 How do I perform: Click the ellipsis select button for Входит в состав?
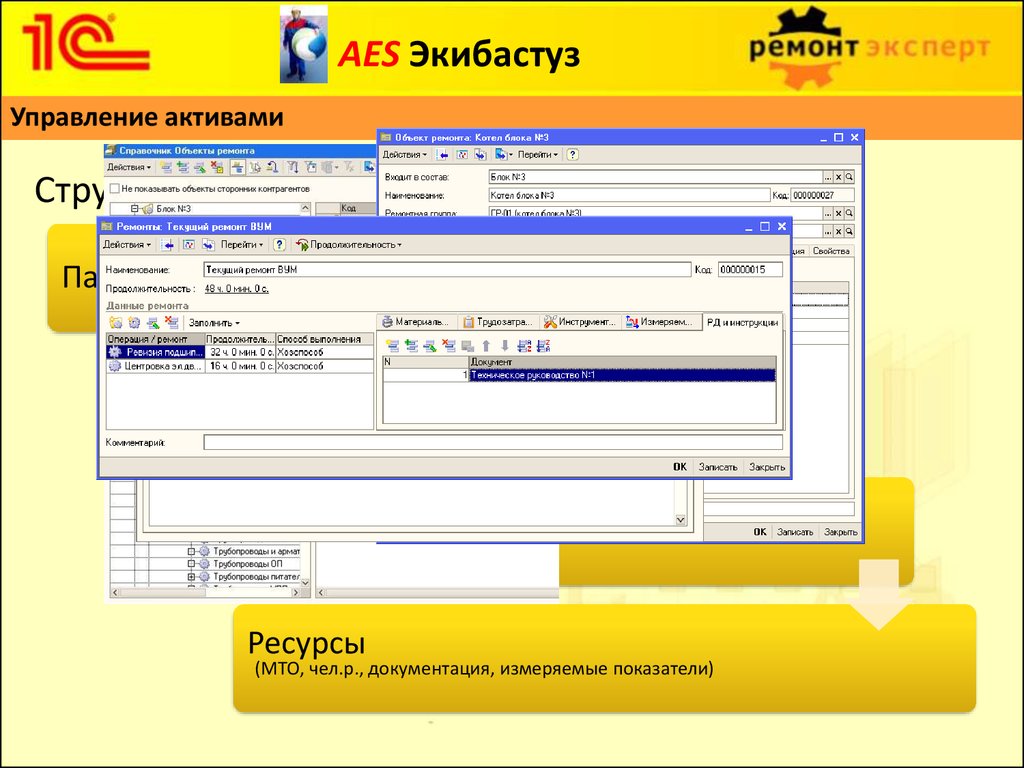click(828, 177)
